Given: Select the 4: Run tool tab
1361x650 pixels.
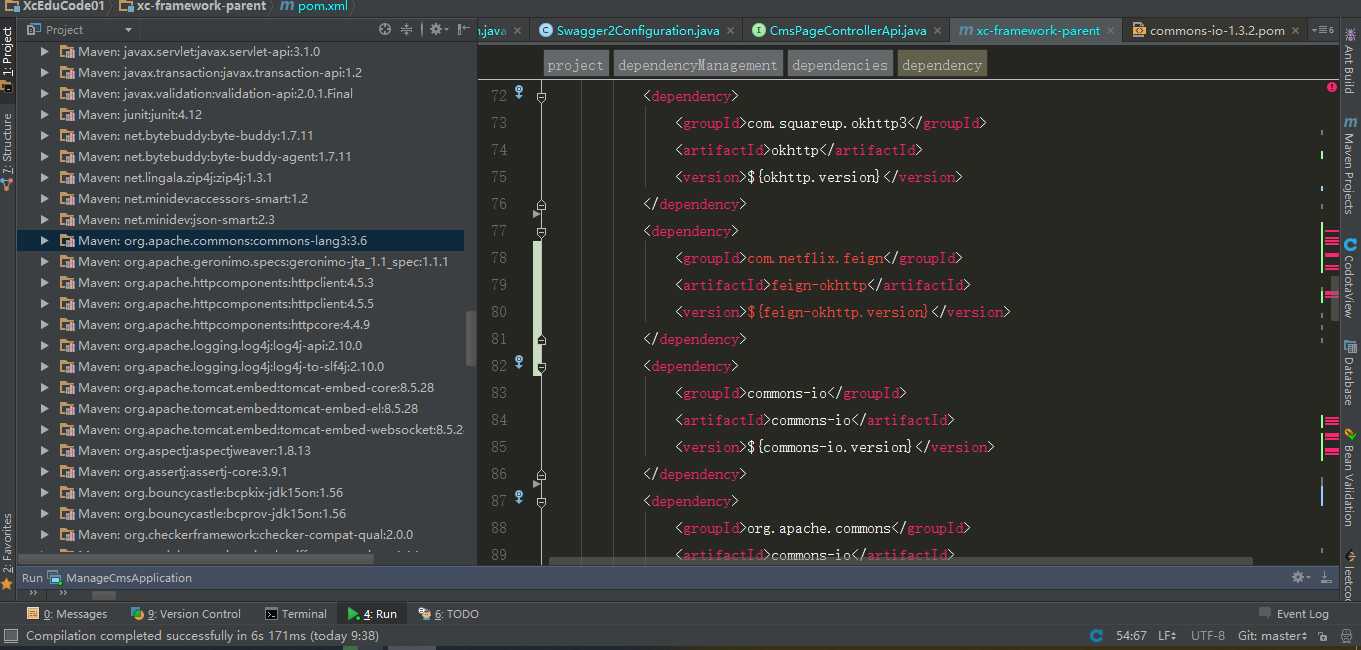Looking at the screenshot, I should click(372, 613).
